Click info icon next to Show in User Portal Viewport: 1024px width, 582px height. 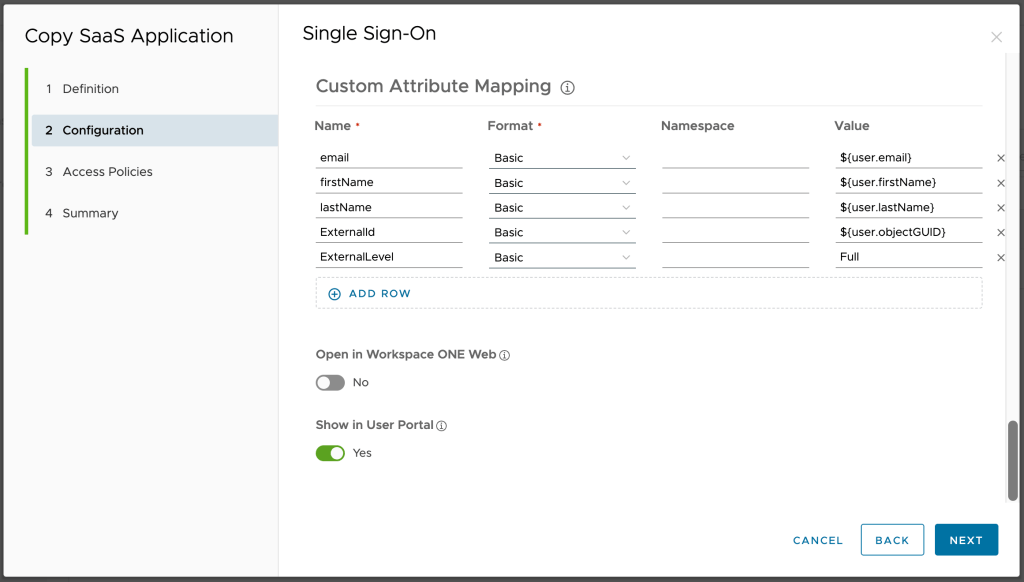point(442,426)
